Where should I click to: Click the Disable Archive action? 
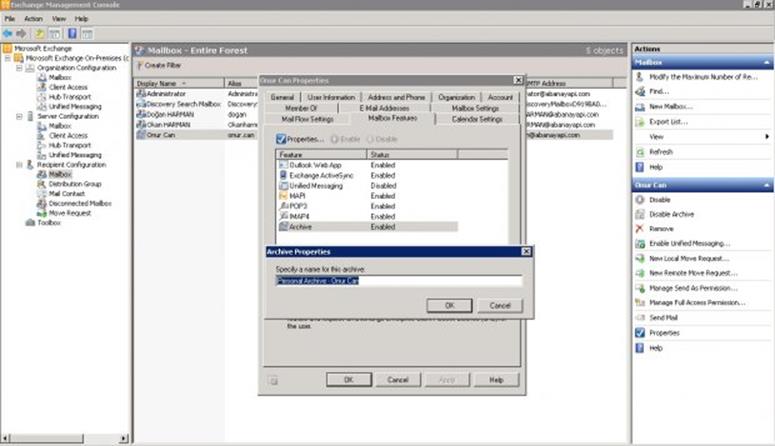pos(671,214)
